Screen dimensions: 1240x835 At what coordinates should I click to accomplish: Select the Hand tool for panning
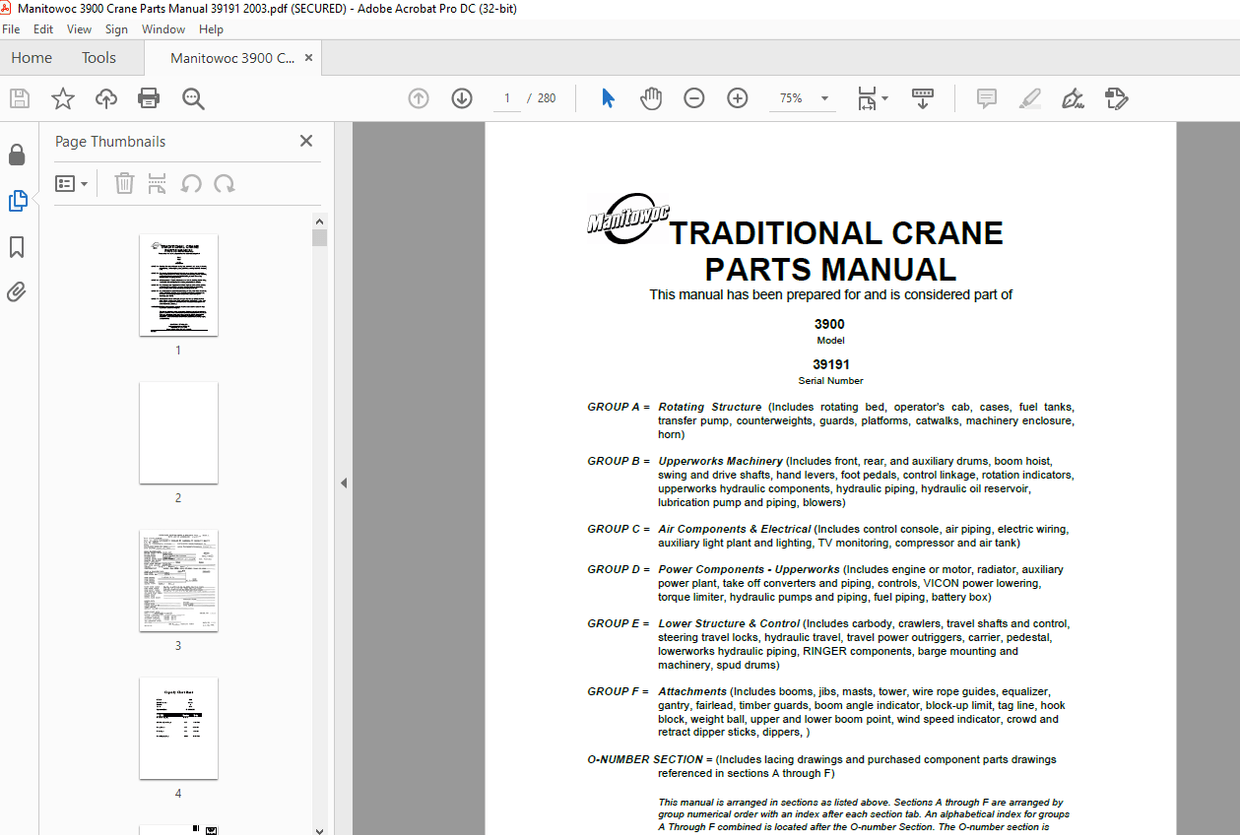click(651, 98)
